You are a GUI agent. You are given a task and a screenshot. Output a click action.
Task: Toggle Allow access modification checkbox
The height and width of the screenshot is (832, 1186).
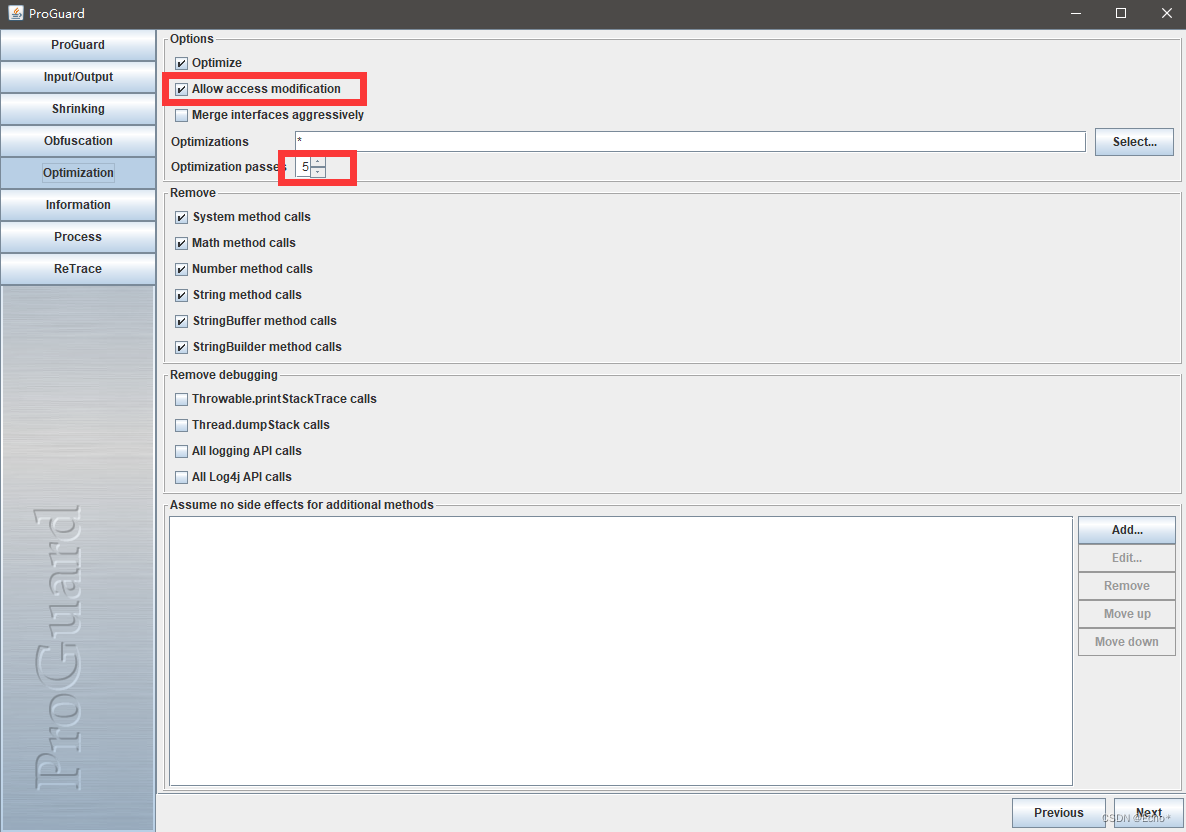tap(182, 89)
